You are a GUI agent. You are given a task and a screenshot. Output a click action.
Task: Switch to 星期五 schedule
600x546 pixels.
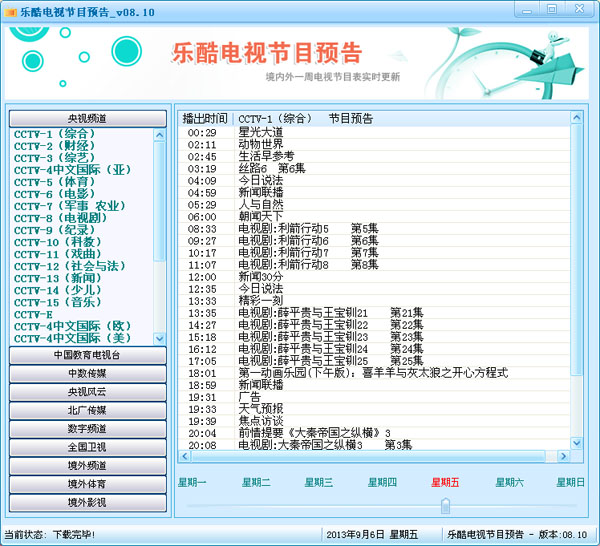click(445, 482)
